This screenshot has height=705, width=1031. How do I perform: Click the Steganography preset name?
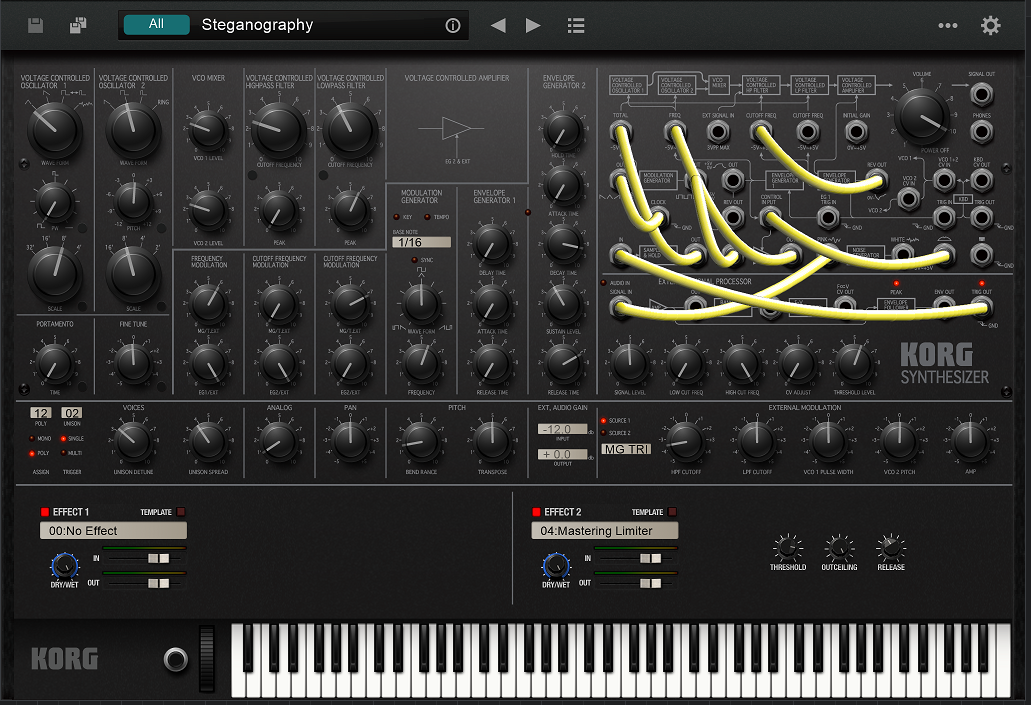(x=257, y=25)
